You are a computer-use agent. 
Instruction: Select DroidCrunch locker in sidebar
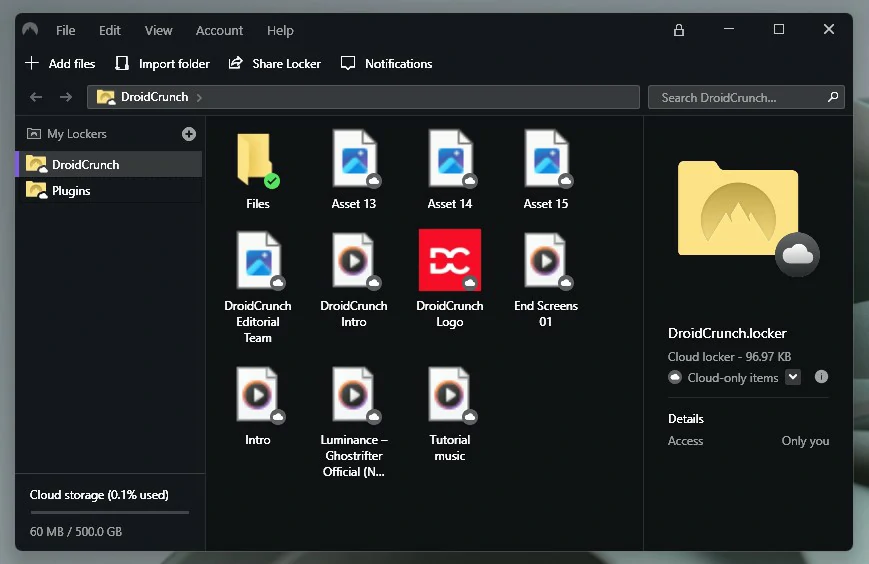(x=110, y=165)
